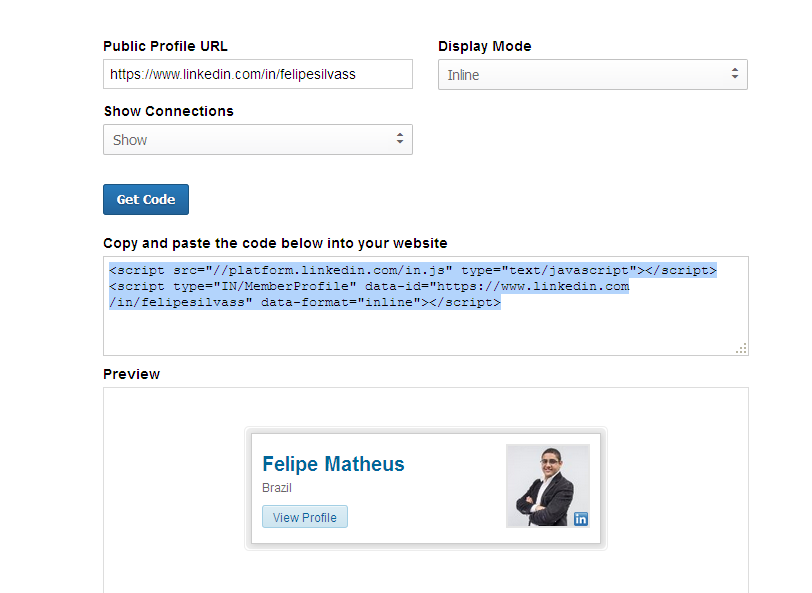Click the Show Connections dropdown arrows

tap(400, 138)
